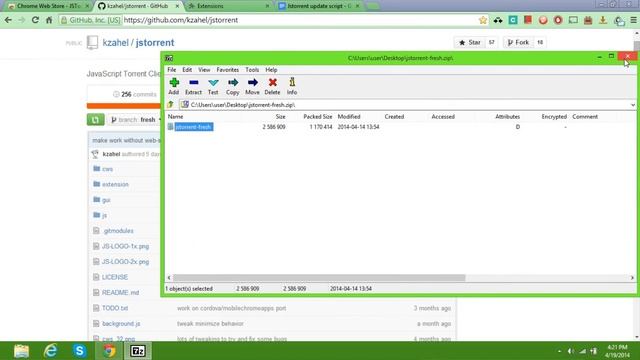Image resolution: width=640 pixels, height=360 pixels.
Task: Open JS-LOGO-2x.png file on GitHub
Action: click(x=125, y=262)
